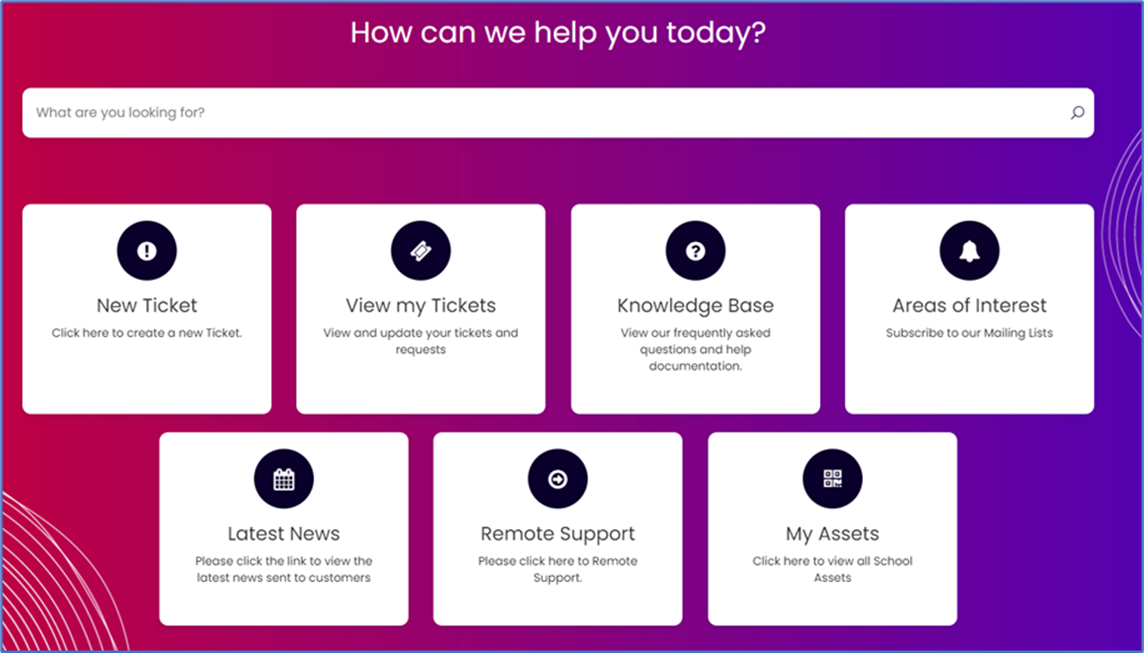Click "Click here to create a new Ticket" text
This screenshot has width=1144, height=653.
point(147,333)
